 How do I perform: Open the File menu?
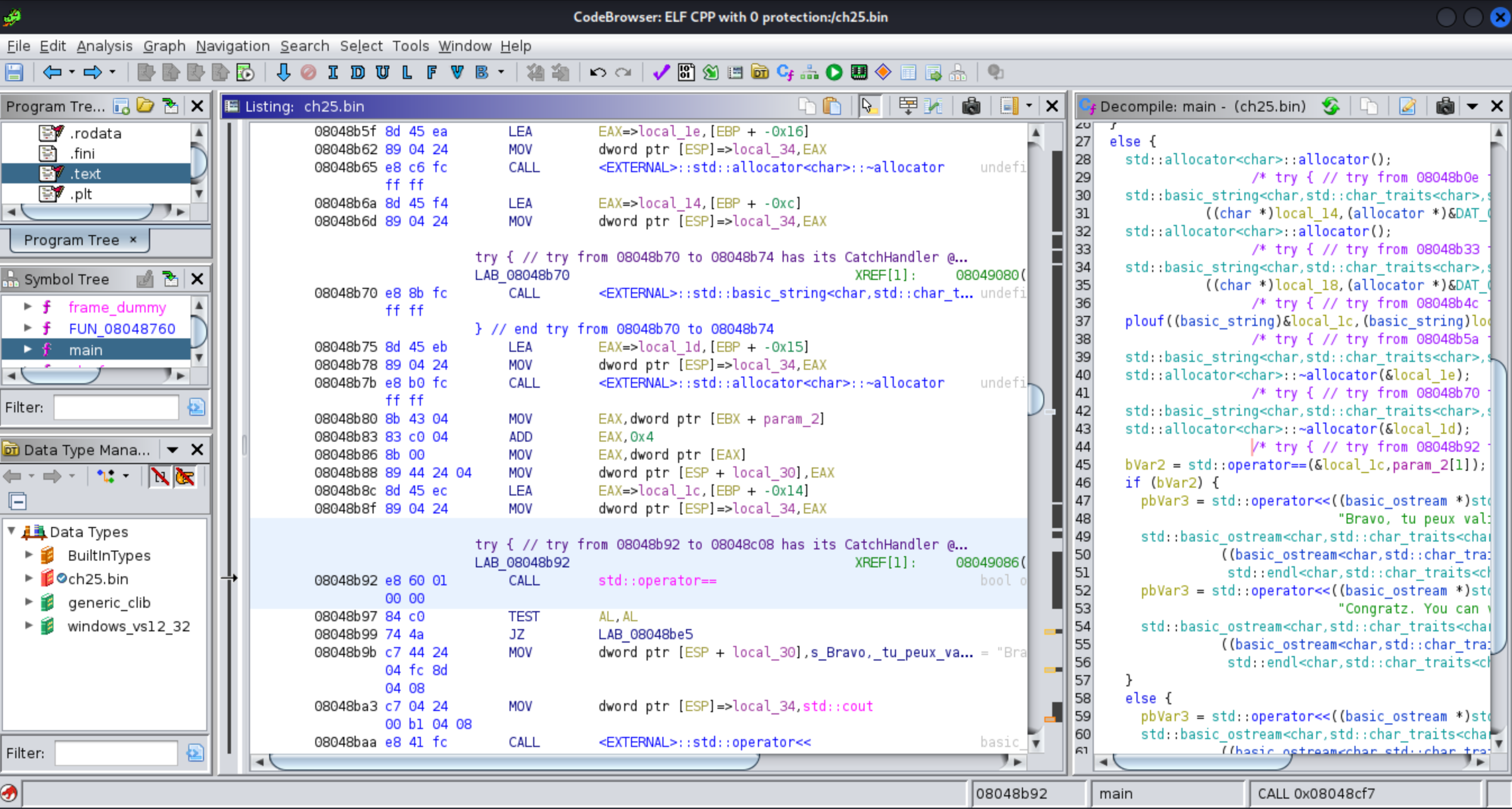coord(18,46)
